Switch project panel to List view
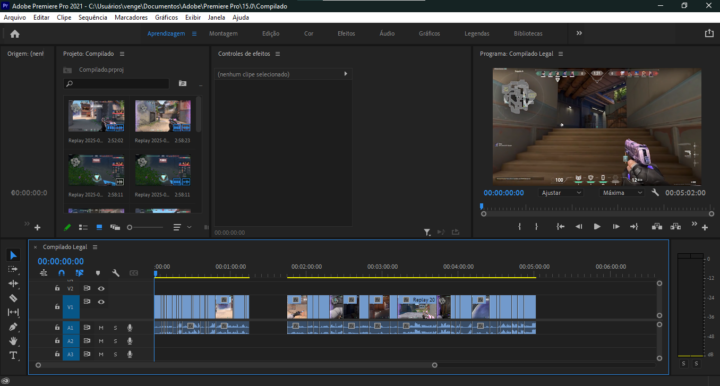720x386 pixels. tap(83, 227)
